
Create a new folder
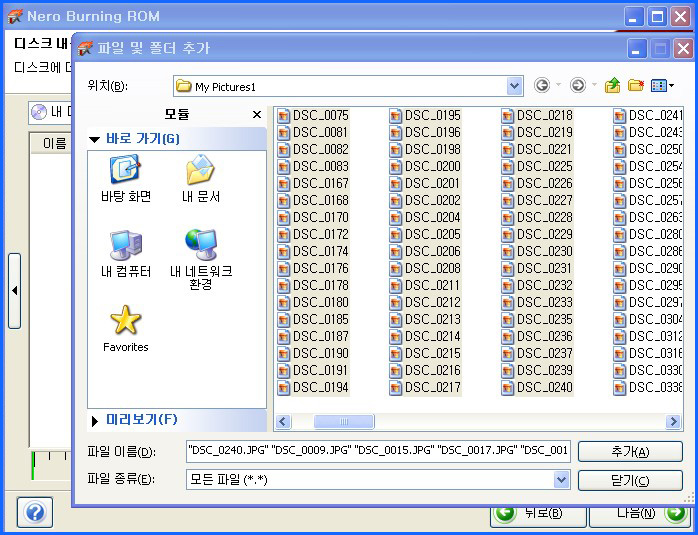click(x=636, y=85)
